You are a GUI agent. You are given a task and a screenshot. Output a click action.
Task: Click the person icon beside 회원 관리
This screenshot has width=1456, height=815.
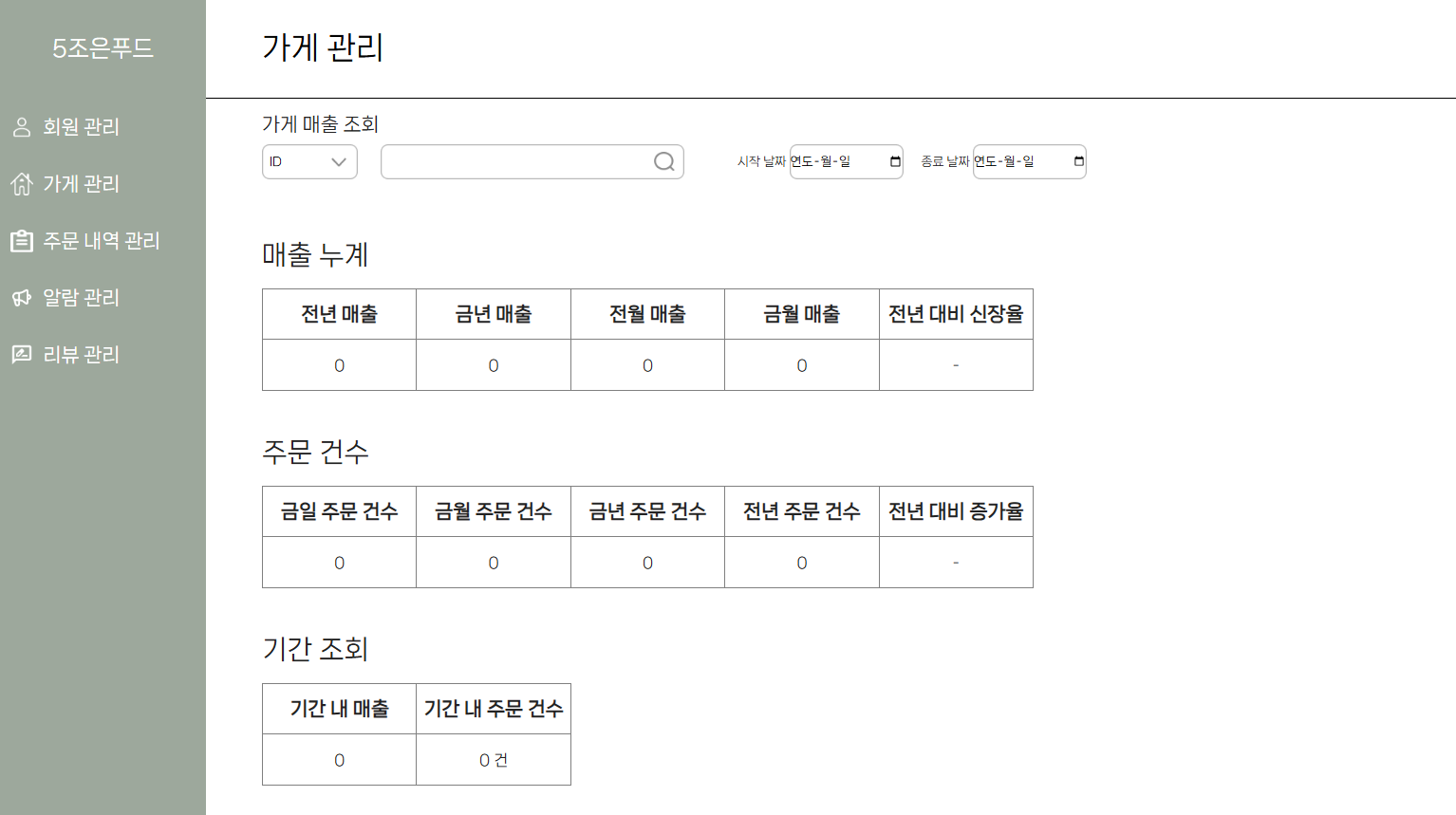click(x=22, y=127)
